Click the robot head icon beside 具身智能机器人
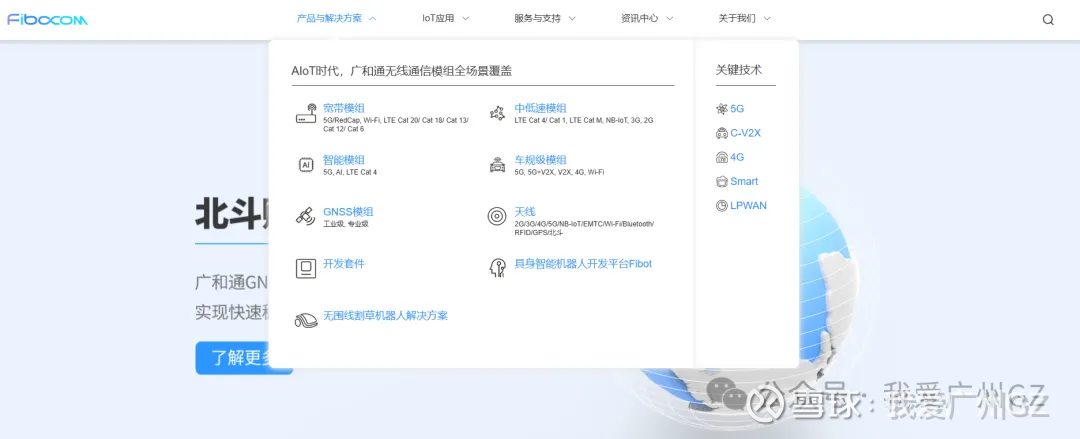1080x439 pixels. coord(497,269)
